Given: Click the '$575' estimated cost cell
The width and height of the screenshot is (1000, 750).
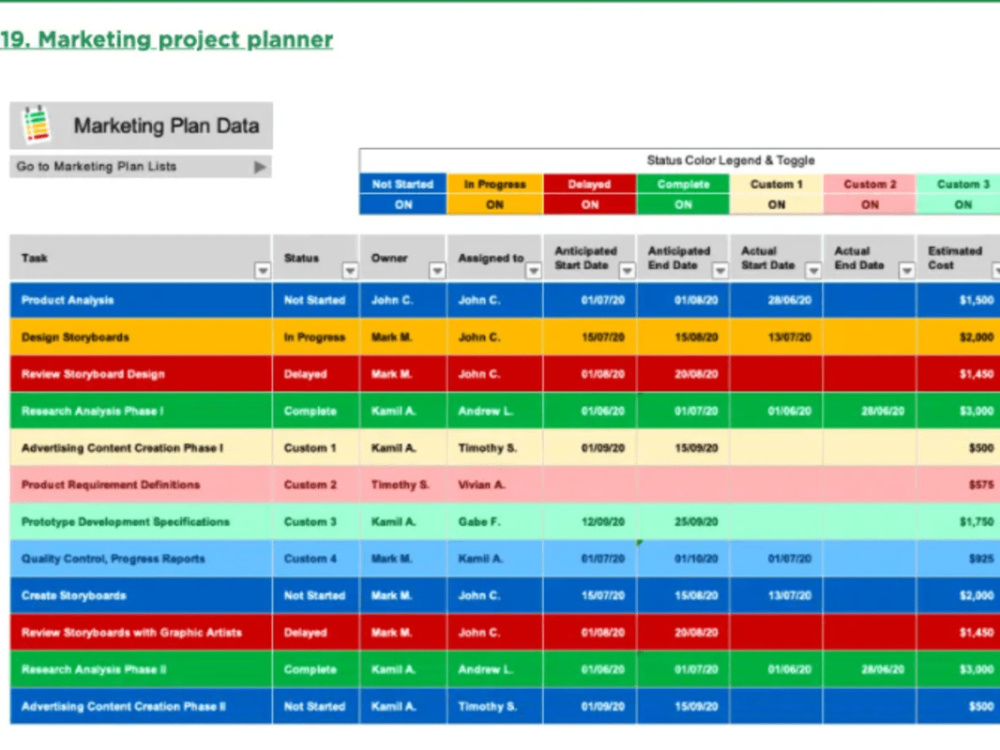Looking at the screenshot, I should tap(959, 485).
